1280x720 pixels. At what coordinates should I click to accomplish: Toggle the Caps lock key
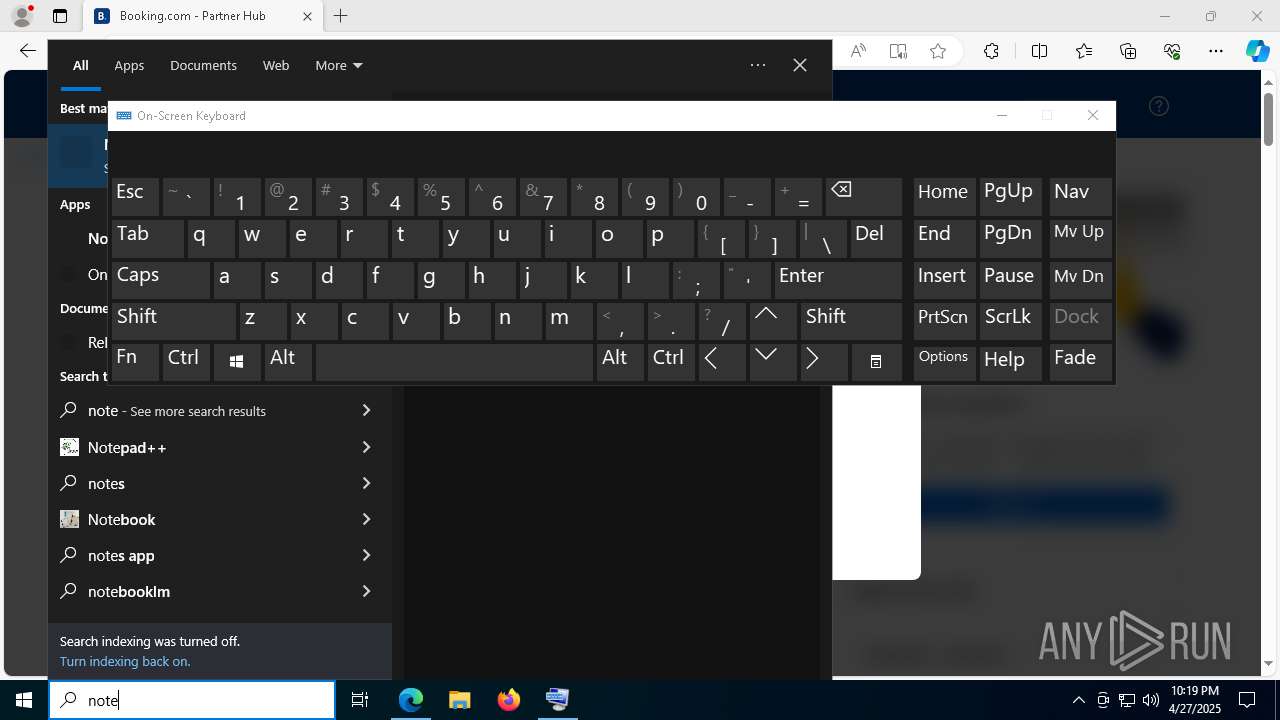coord(160,280)
